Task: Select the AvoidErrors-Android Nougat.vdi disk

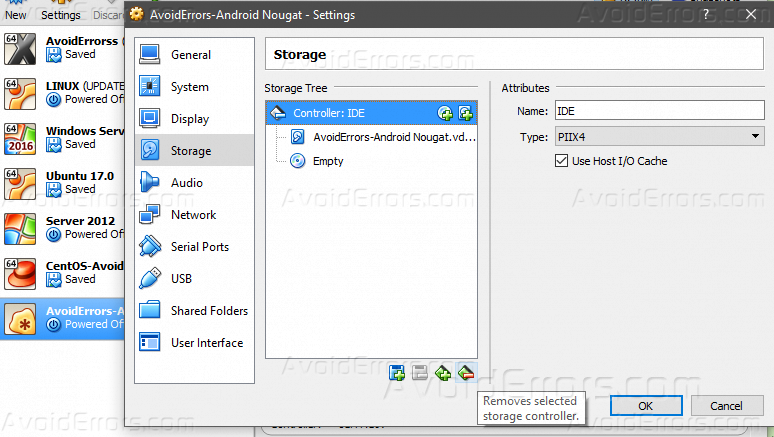Action: (x=393, y=137)
